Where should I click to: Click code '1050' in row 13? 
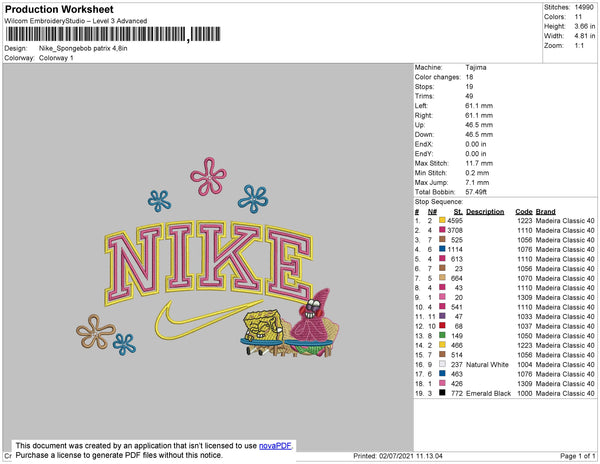click(525, 336)
